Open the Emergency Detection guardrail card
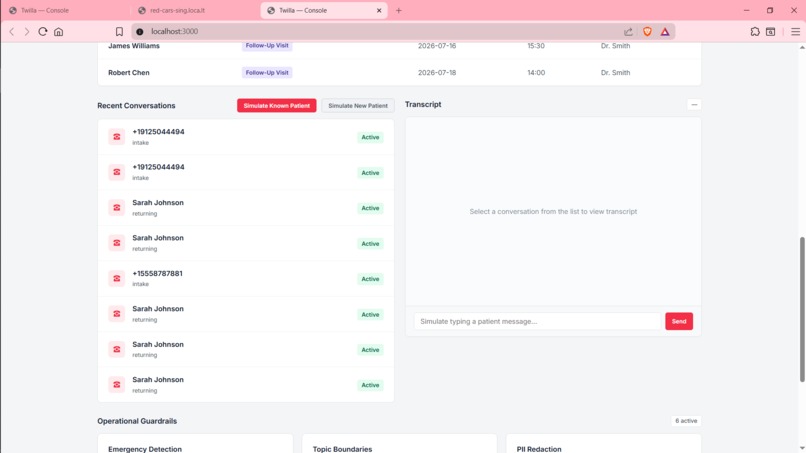The height and width of the screenshot is (453, 806). (195, 444)
